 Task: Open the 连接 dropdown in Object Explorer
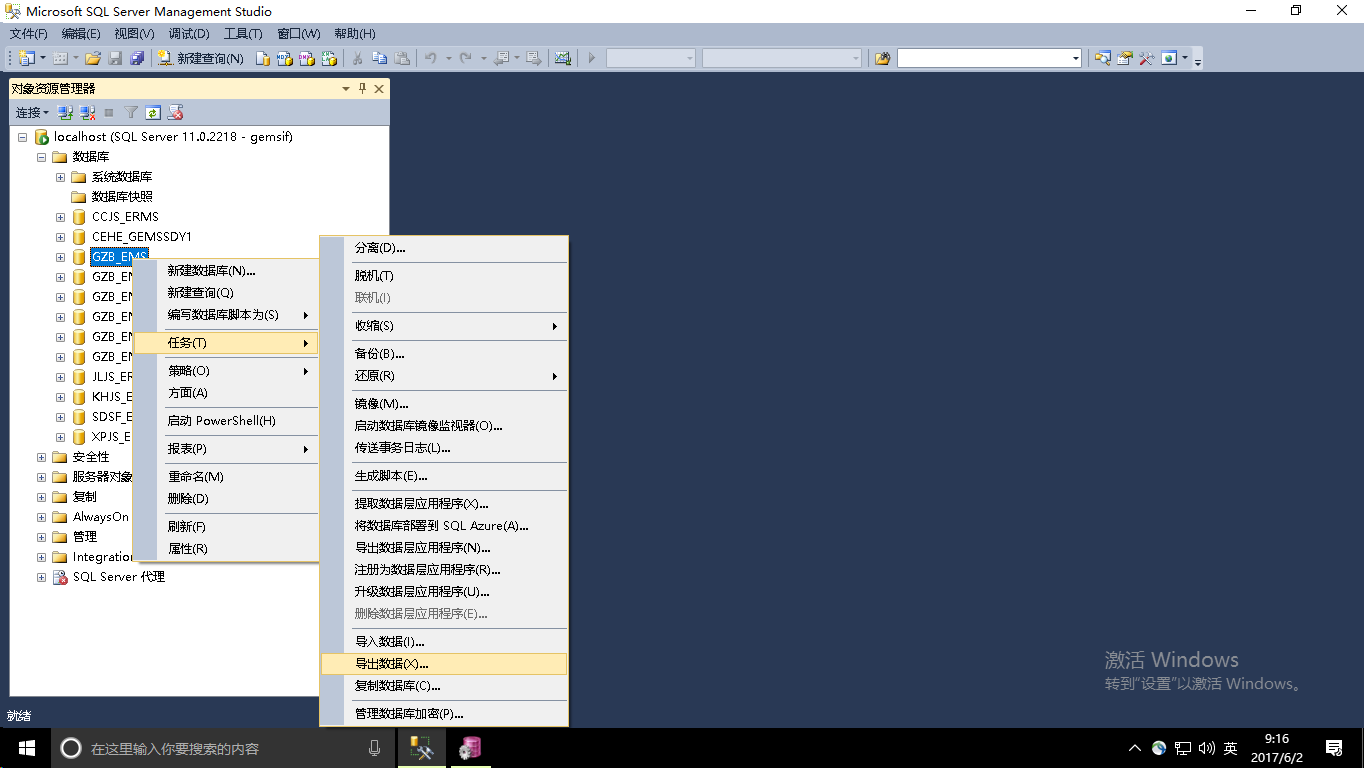pos(32,113)
